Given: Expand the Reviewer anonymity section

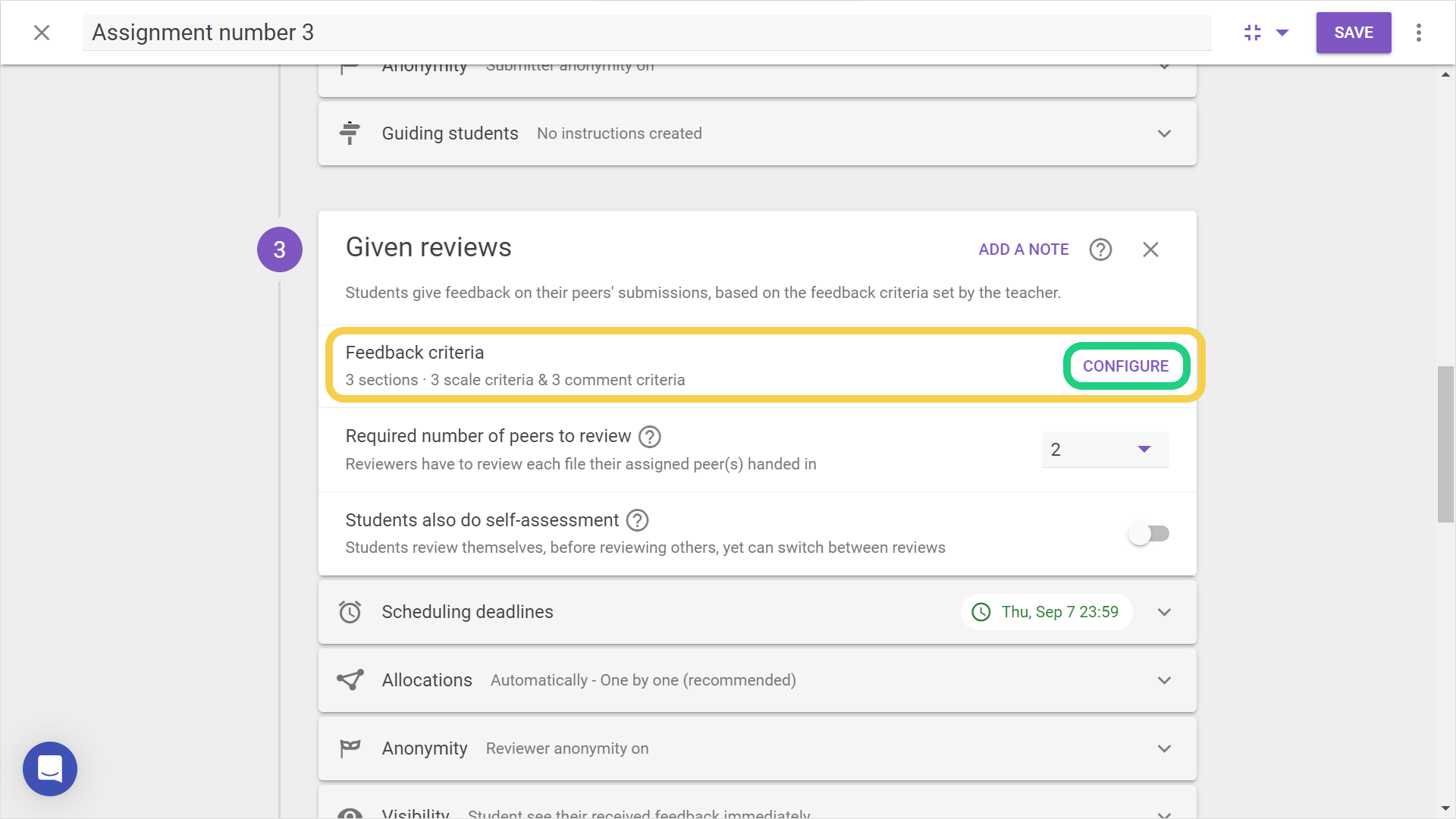Looking at the screenshot, I should click(1164, 748).
